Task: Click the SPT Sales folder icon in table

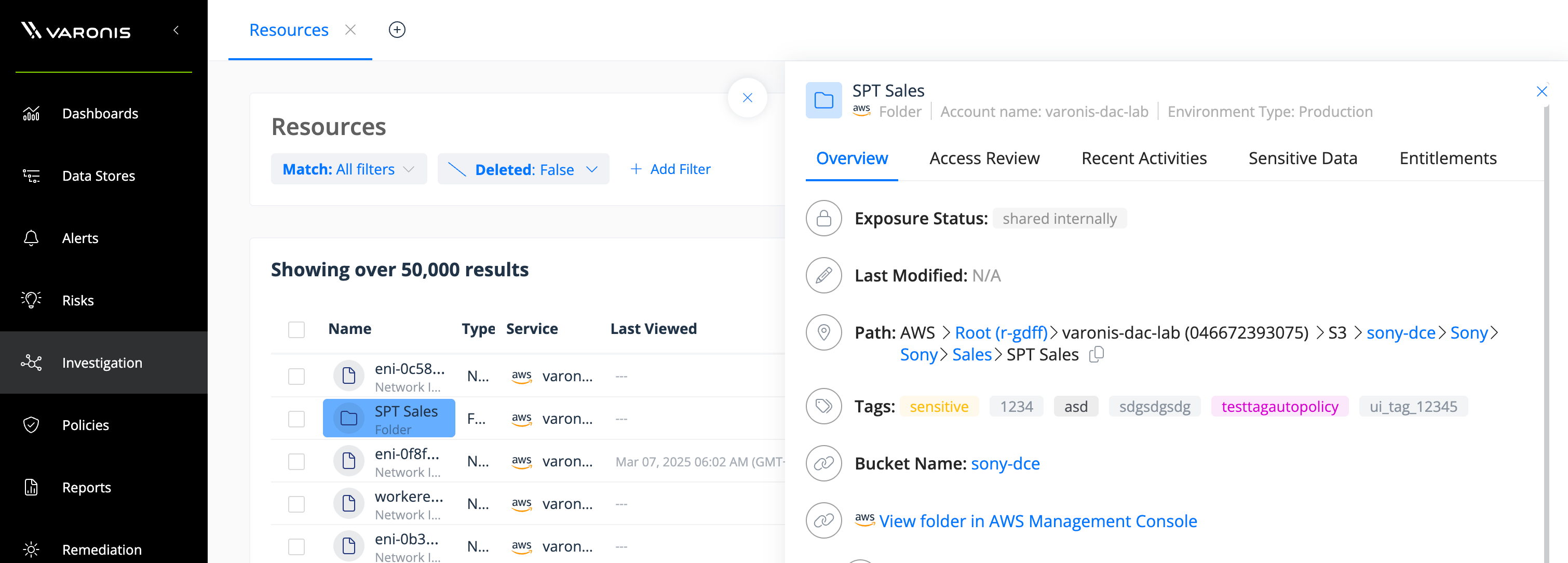Action: (x=349, y=418)
